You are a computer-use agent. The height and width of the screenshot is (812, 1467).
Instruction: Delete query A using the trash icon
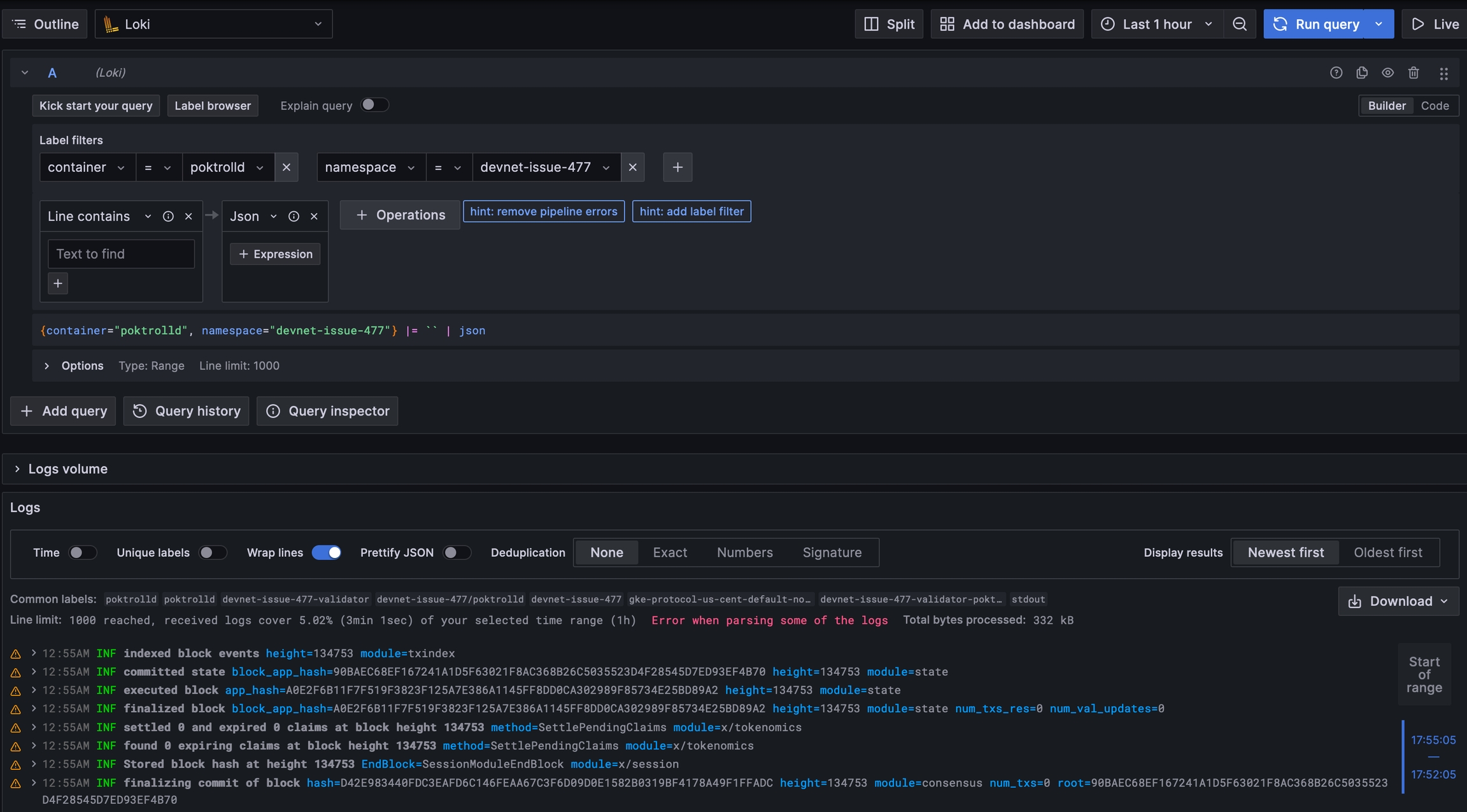coord(1414,73)
